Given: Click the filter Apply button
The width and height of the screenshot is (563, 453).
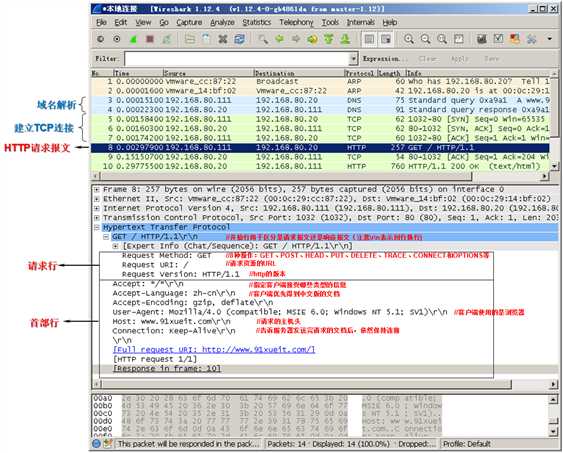Looking at the screenshot, I should 460,59.
